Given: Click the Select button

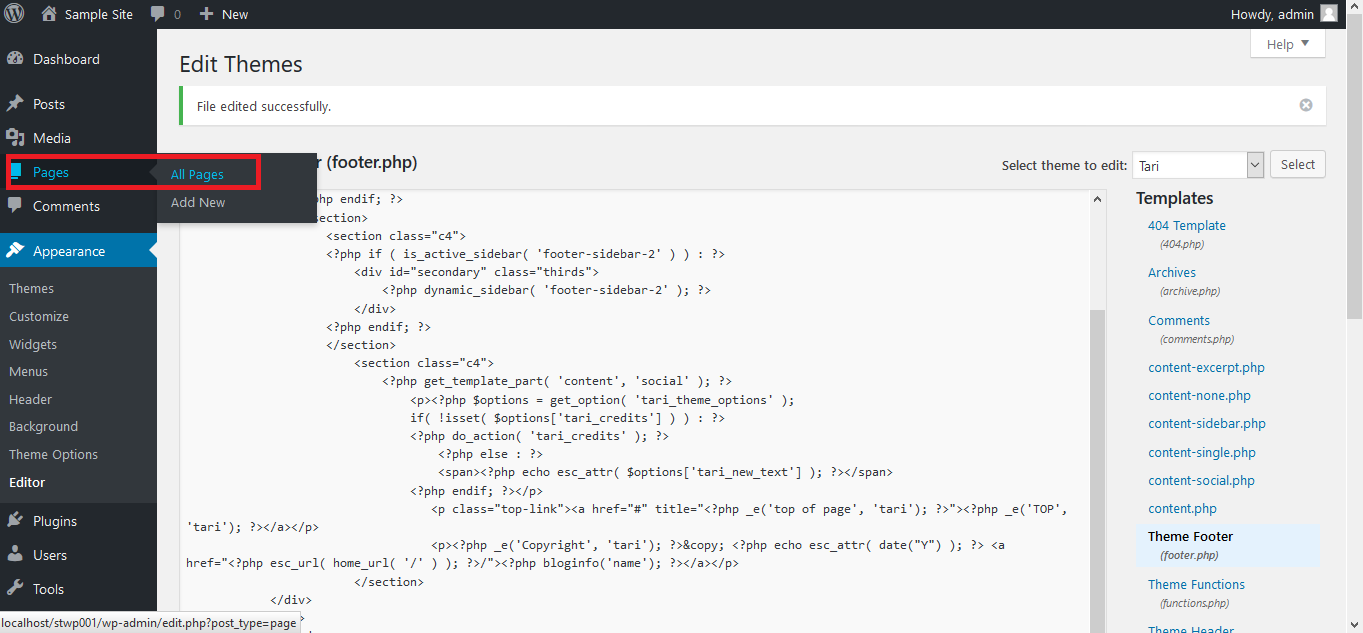Looking at the screenshot, I should click(x=1298, y=165).
